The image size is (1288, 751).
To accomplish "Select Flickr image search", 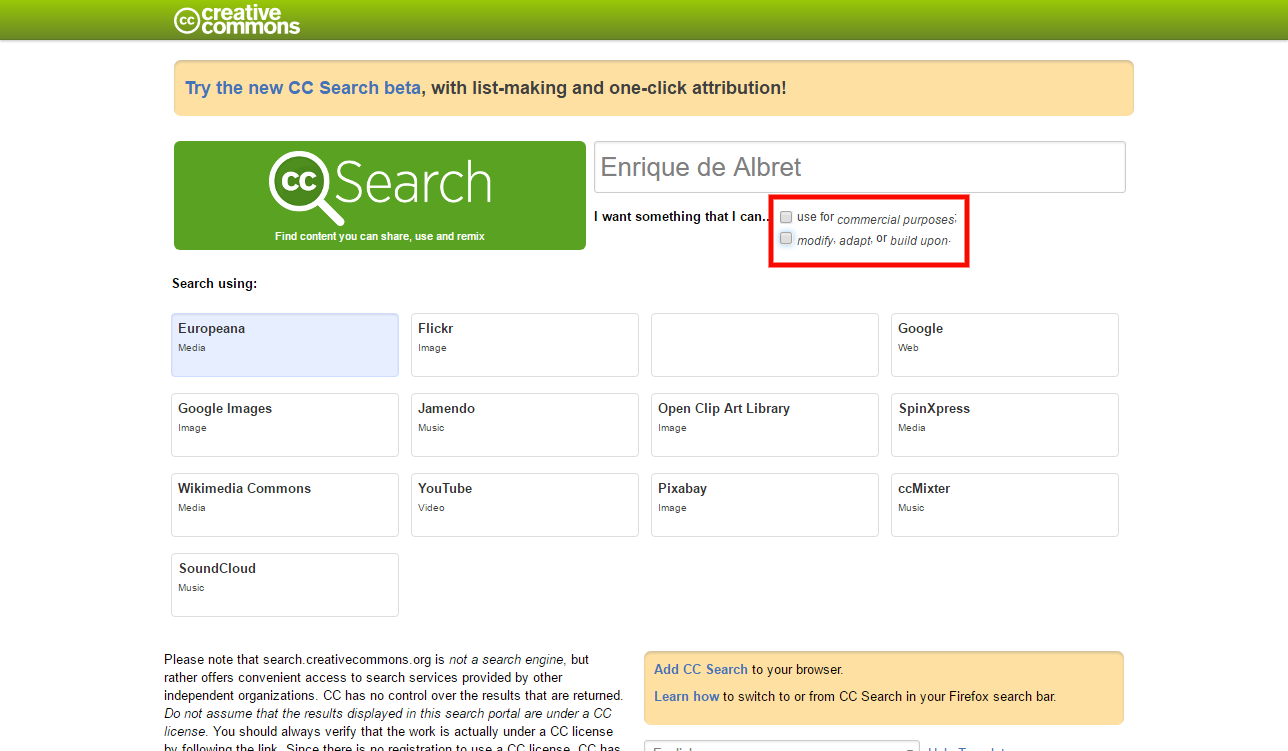I will point(525,345).
